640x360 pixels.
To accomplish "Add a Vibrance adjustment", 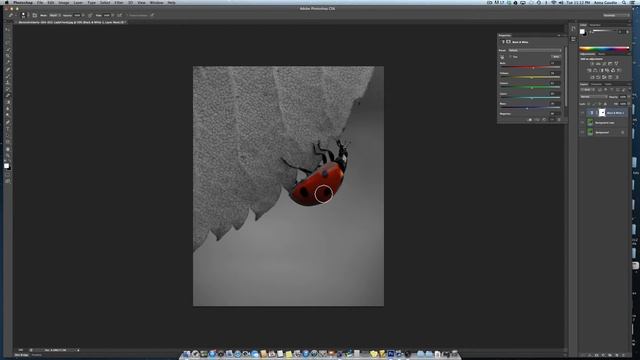I will click(616, 63).
